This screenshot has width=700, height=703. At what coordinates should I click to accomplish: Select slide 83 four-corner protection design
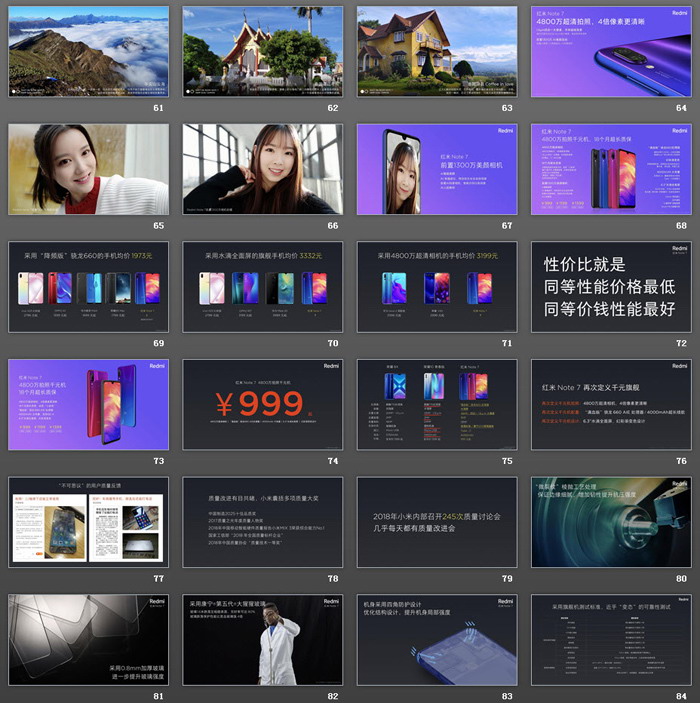pos(437,640)
